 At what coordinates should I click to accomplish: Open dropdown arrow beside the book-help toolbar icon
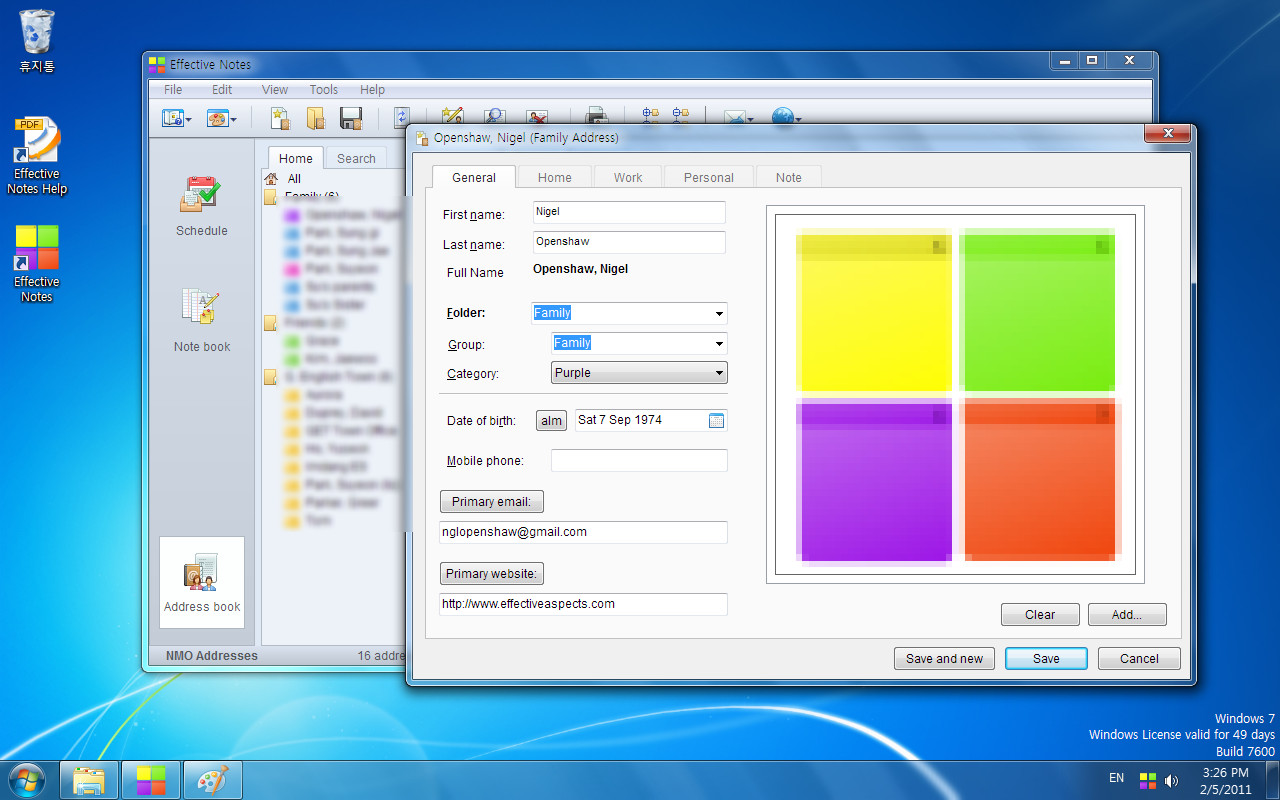(189, 120)
